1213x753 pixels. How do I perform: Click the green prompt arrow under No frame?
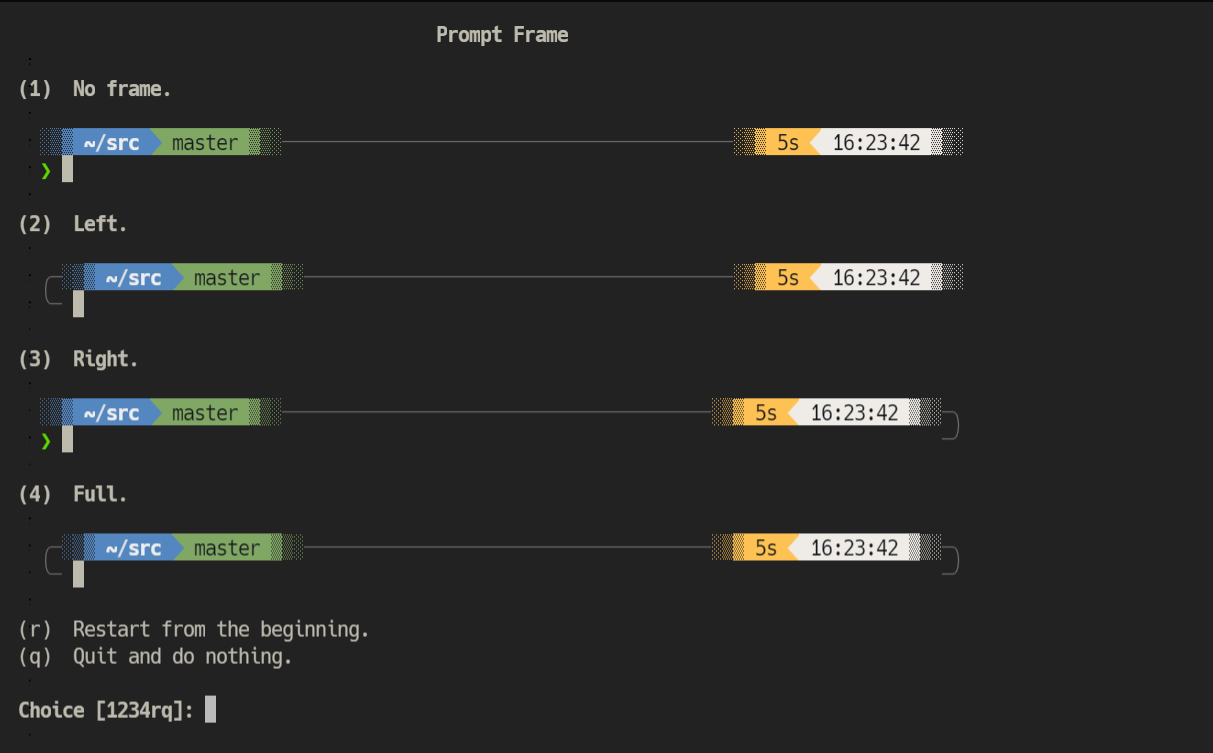45,171
